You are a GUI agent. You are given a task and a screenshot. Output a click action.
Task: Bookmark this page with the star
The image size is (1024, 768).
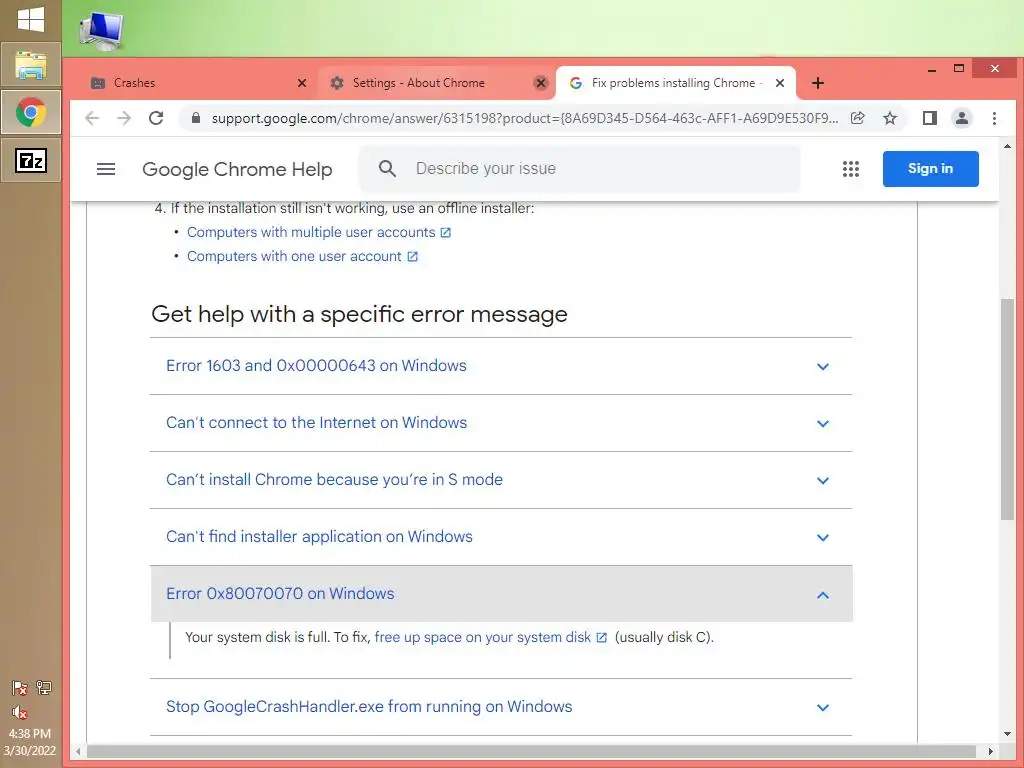[x=889, y=118]
